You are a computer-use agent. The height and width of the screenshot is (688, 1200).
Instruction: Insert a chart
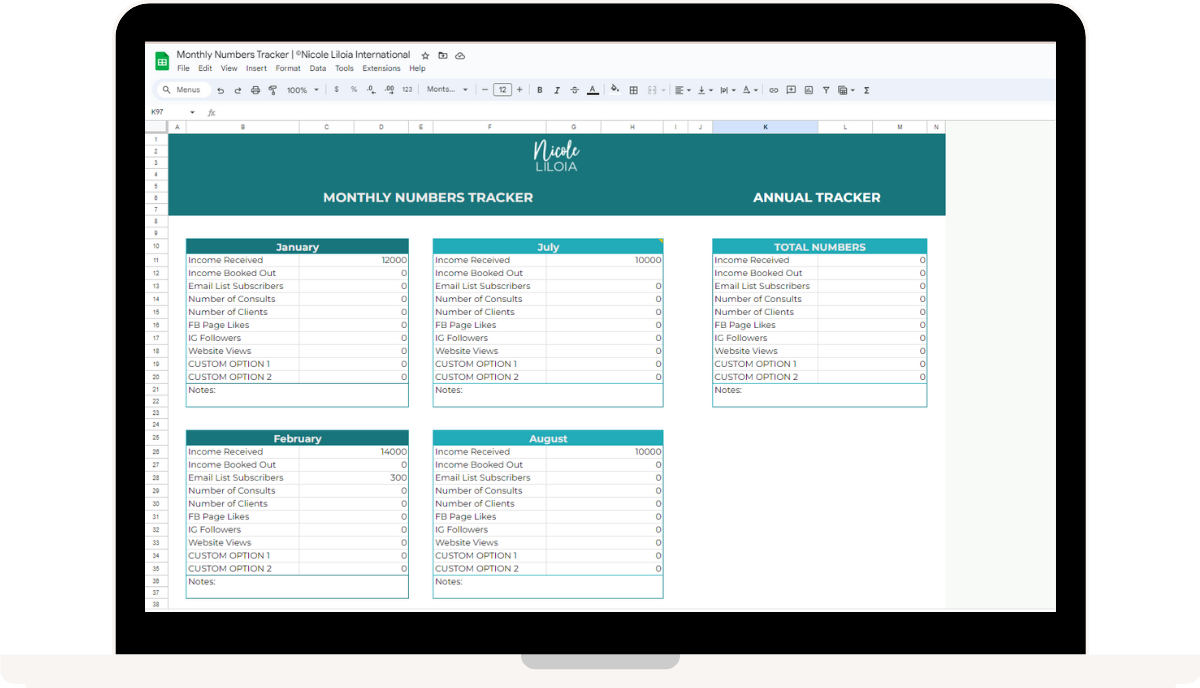coord(809,90)
